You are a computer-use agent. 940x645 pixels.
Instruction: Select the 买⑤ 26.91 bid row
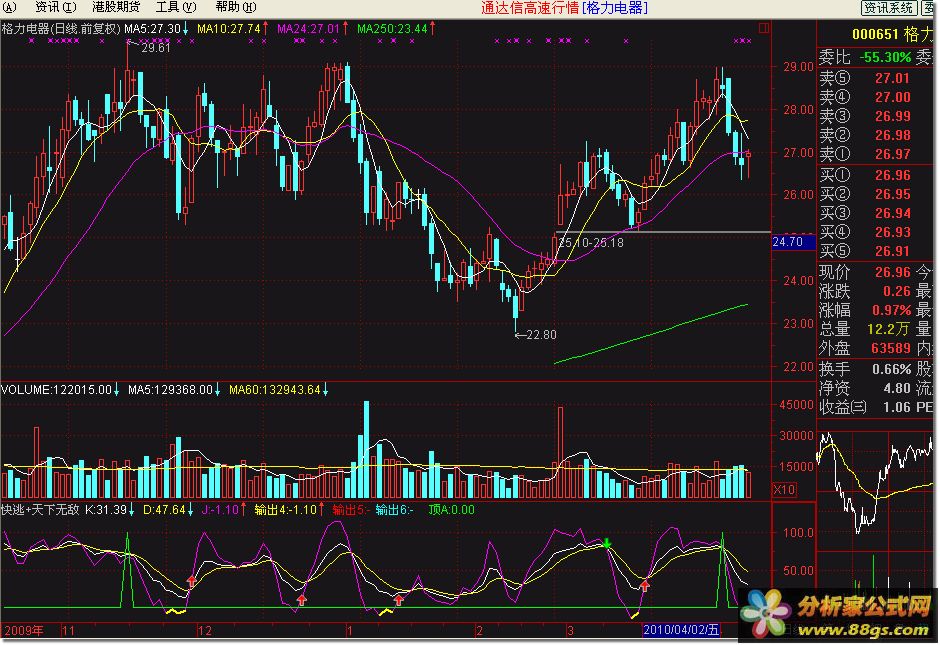click(x=864, y=251)
